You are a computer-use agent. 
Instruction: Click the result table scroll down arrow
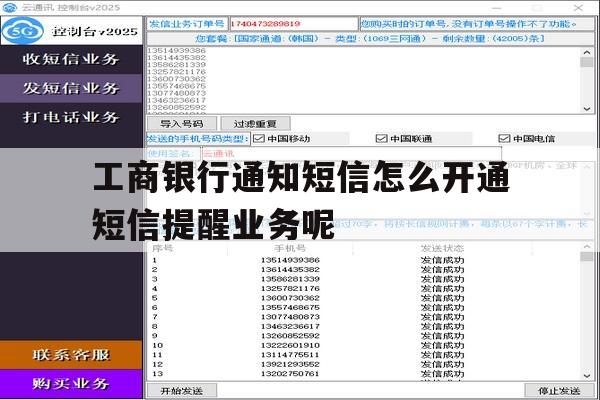tap(587, 376)
